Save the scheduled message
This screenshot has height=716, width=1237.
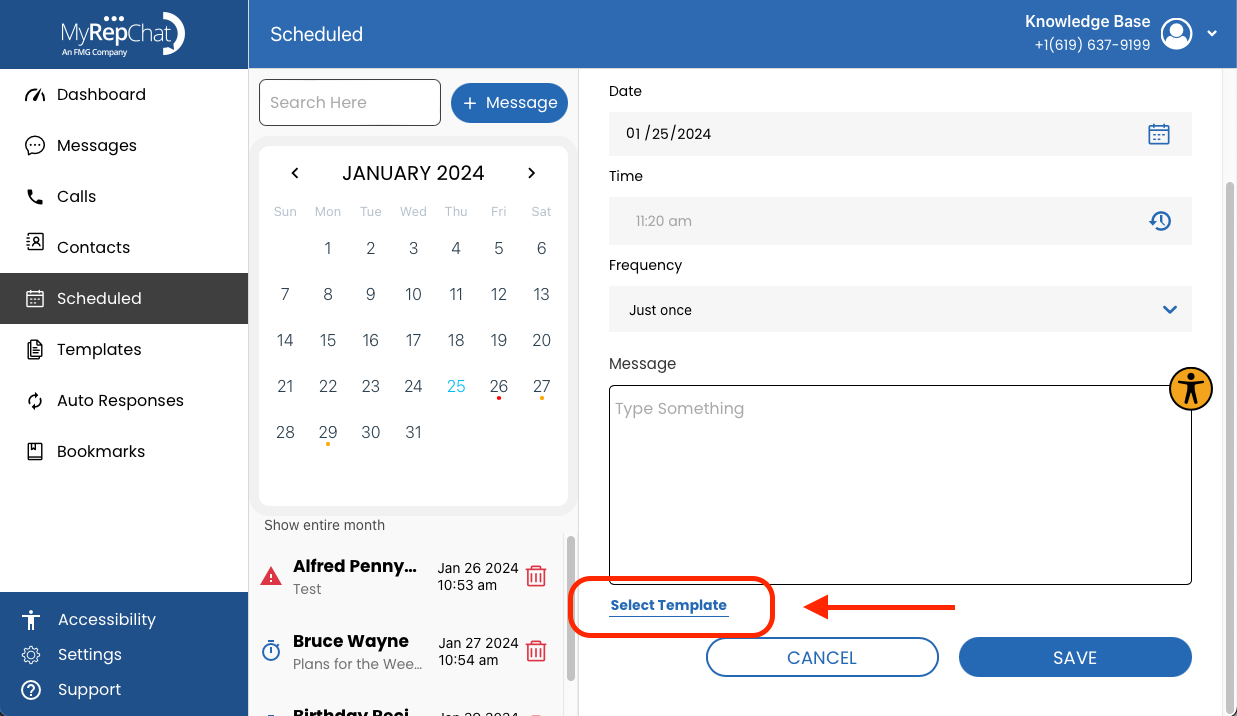[x=1074, y=657]
